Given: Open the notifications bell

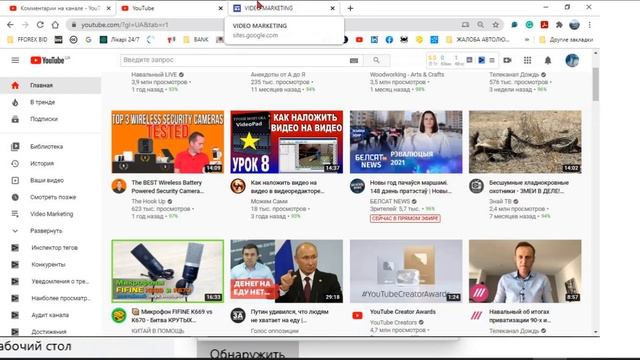Looking at the screenshot, I should coord(548,60).
